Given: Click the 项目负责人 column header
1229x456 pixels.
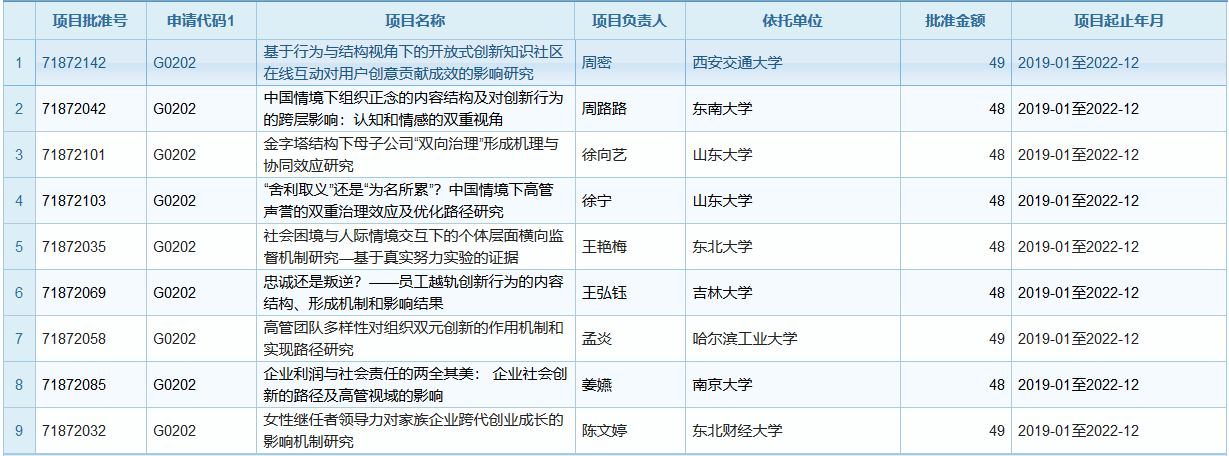Looking at the screenshot, I should 630,21.
